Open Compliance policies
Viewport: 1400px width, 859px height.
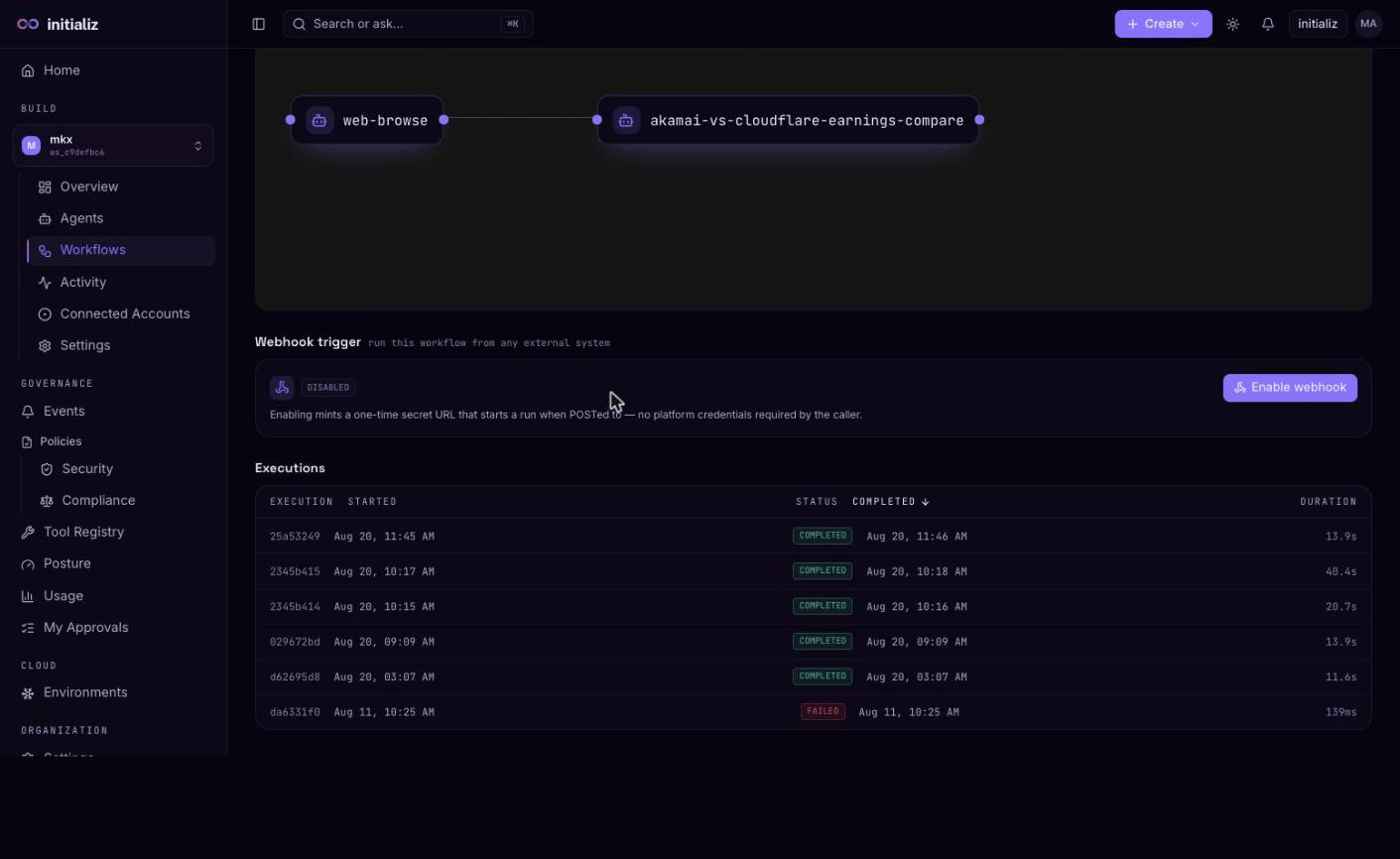pyautogui.click(x=121, y=501)
